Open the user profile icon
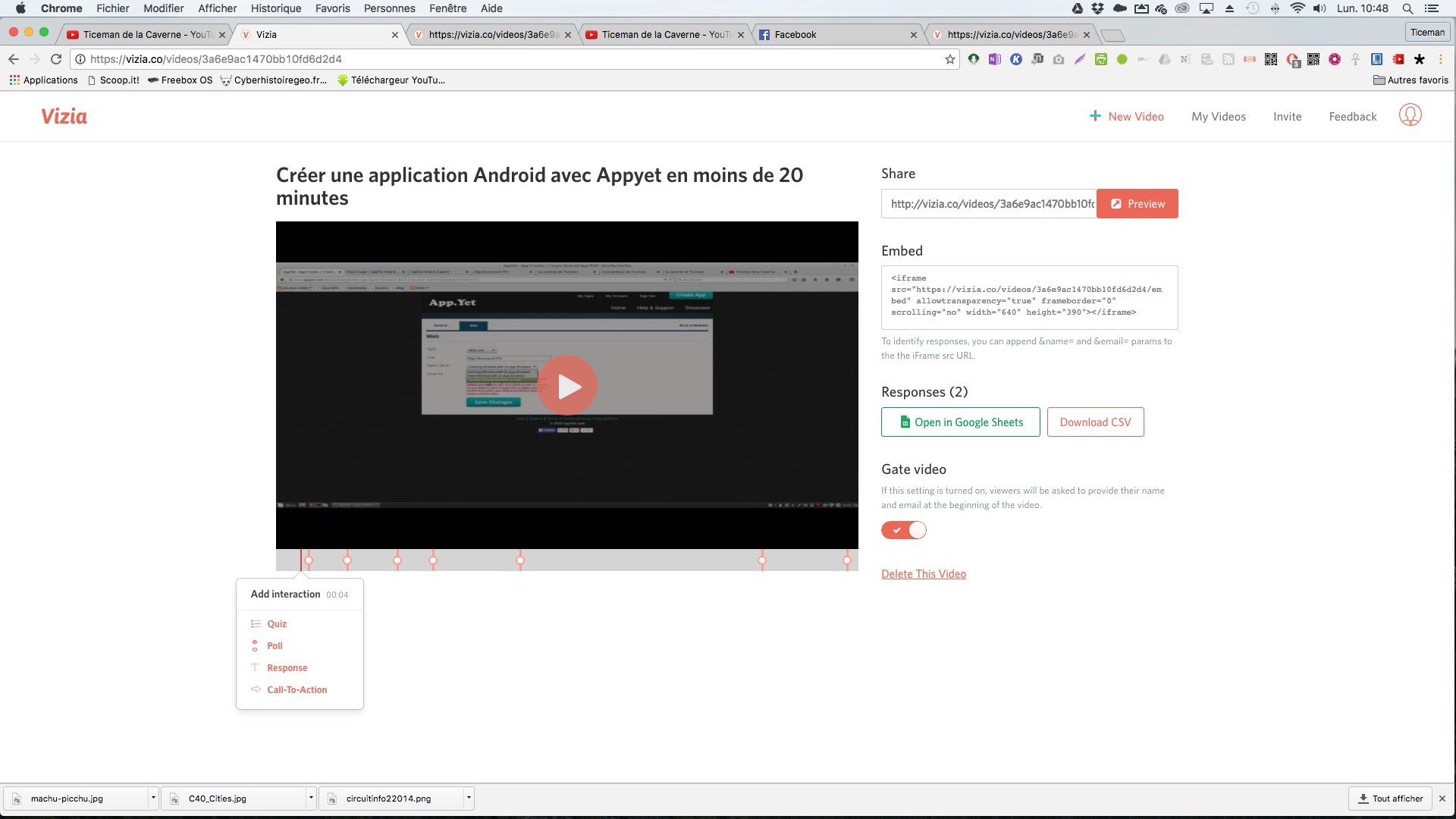 (x=1410, y=115)
